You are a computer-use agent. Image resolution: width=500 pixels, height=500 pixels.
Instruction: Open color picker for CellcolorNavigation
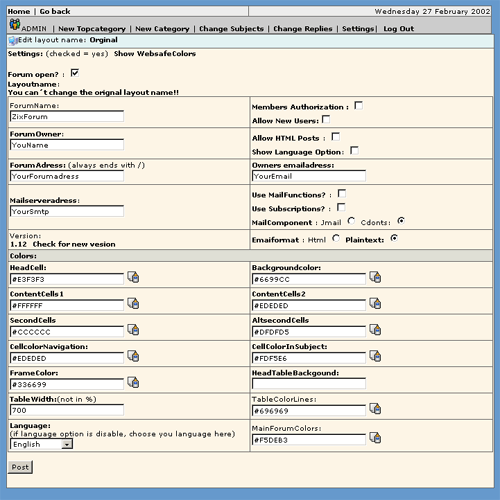(x=133, y=356)
